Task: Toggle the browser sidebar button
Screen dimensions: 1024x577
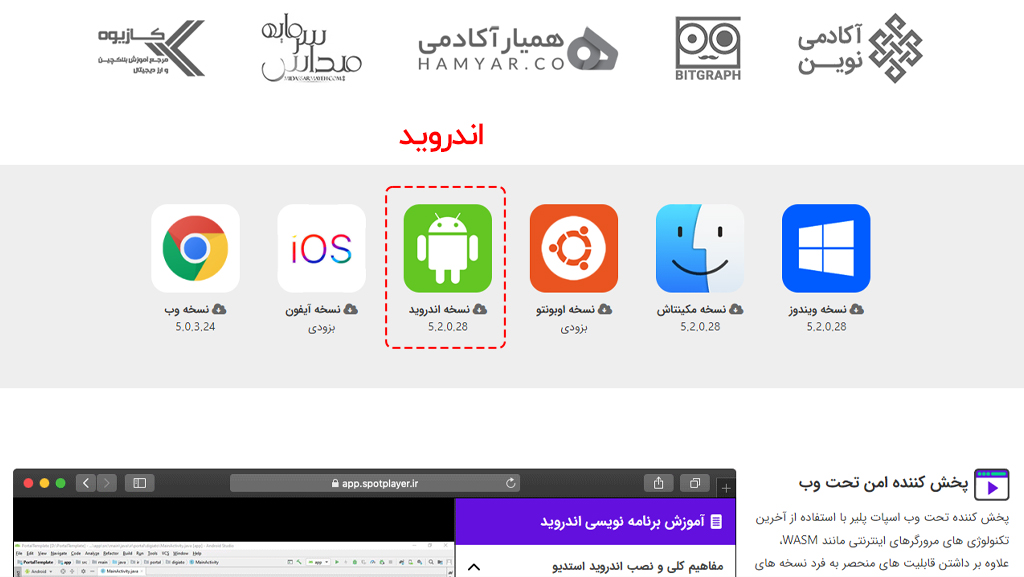Action: tap(140, 483)
